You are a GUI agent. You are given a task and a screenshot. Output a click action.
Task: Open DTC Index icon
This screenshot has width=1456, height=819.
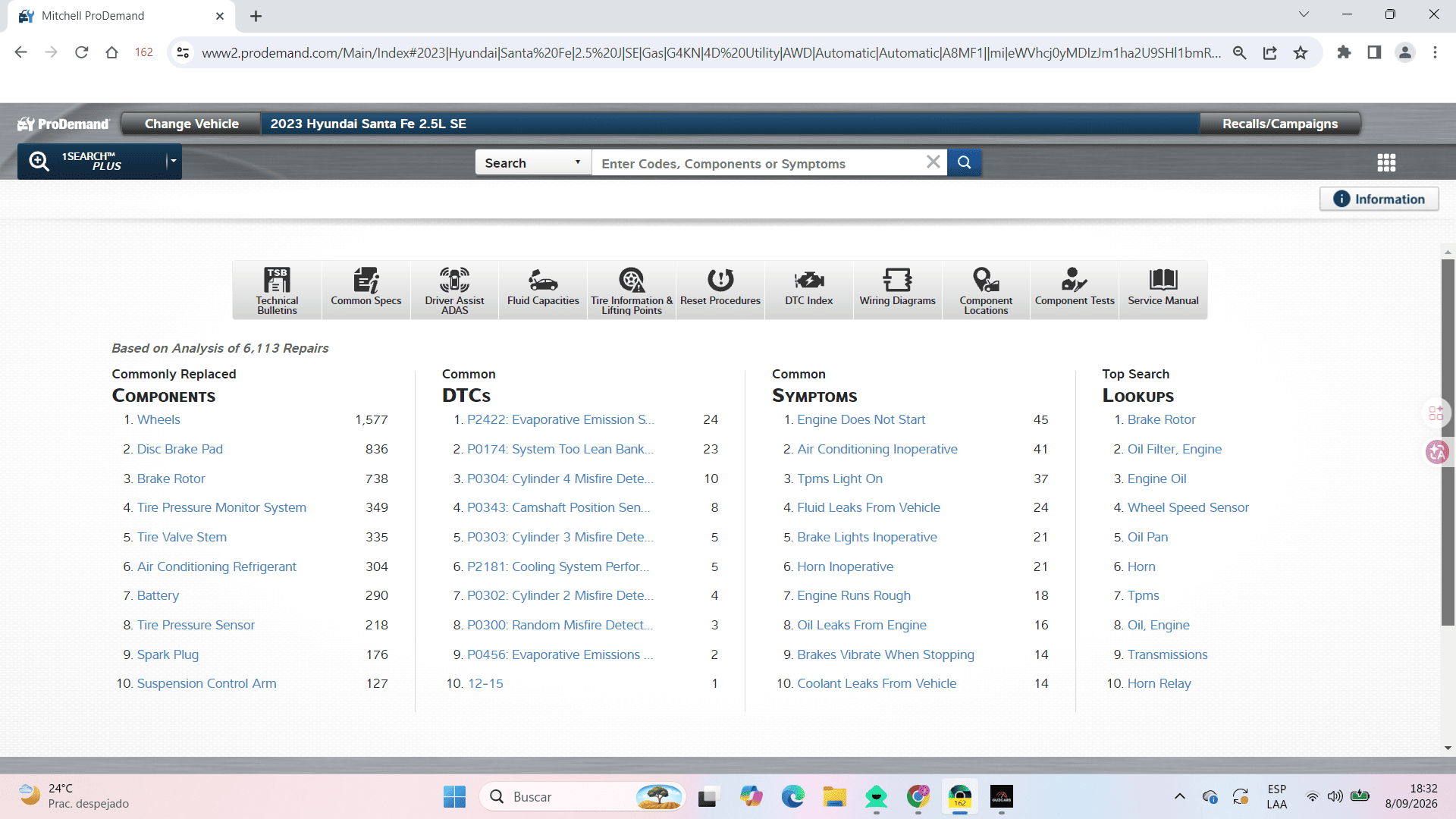(809, 290)
